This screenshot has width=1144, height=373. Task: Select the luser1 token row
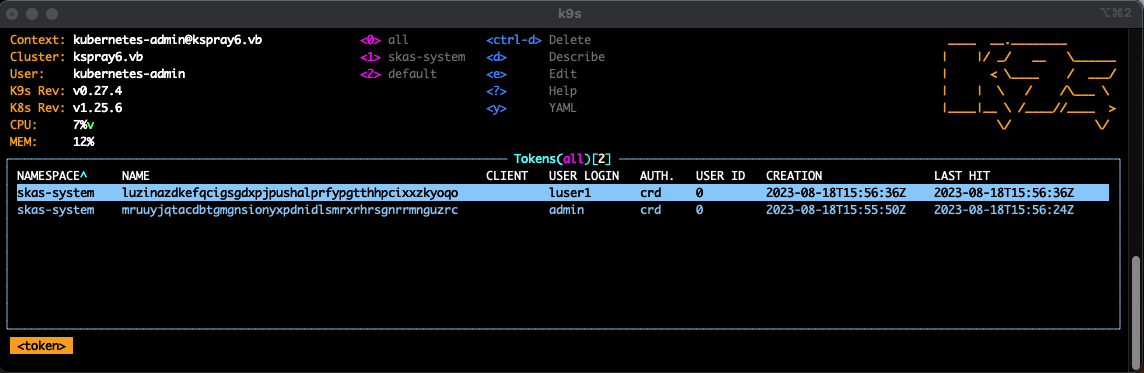point(562,193)
